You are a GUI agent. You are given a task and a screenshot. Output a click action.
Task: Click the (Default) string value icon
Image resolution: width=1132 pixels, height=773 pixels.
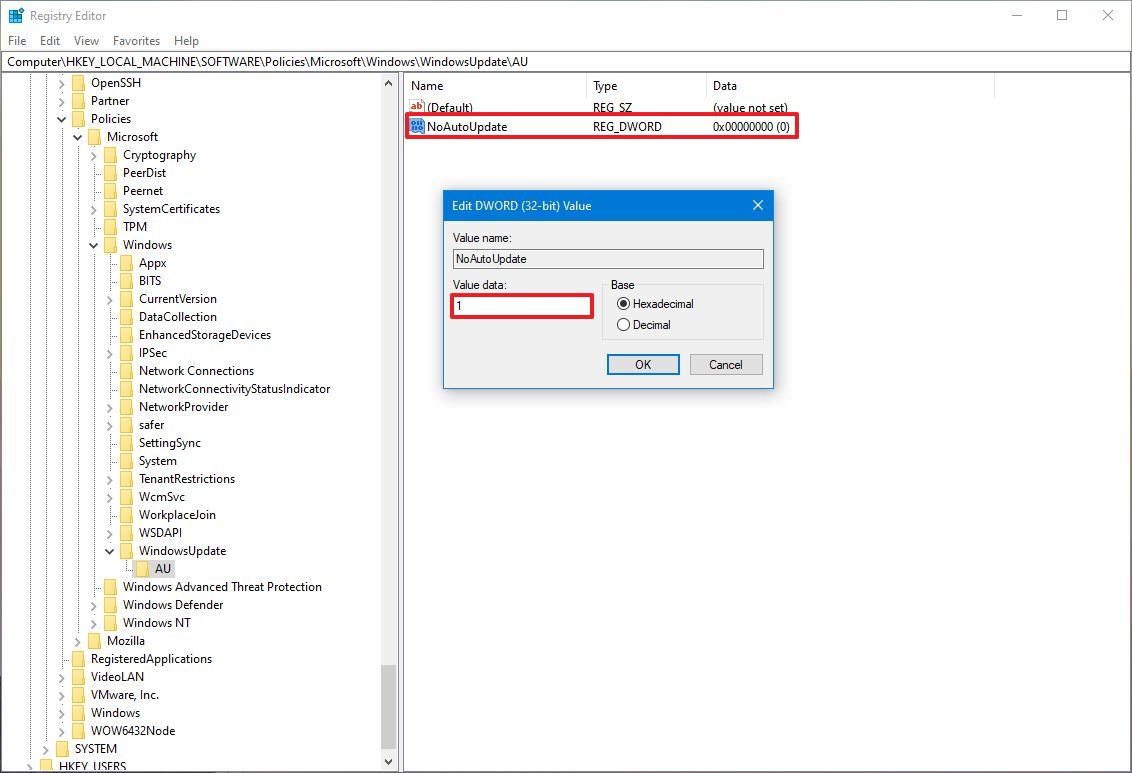point(417,107)
